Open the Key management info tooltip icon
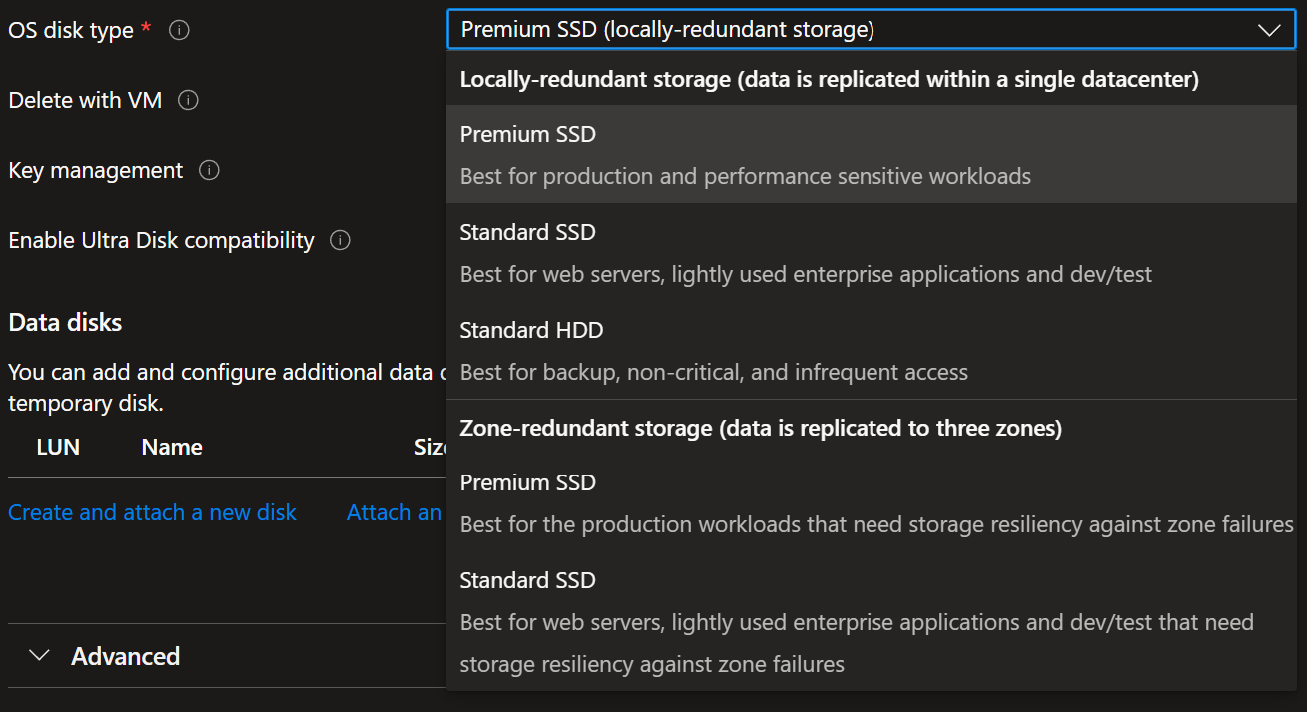Image resolution: width=1307 pixels, height=712 pixels. (x=209, y=171)
